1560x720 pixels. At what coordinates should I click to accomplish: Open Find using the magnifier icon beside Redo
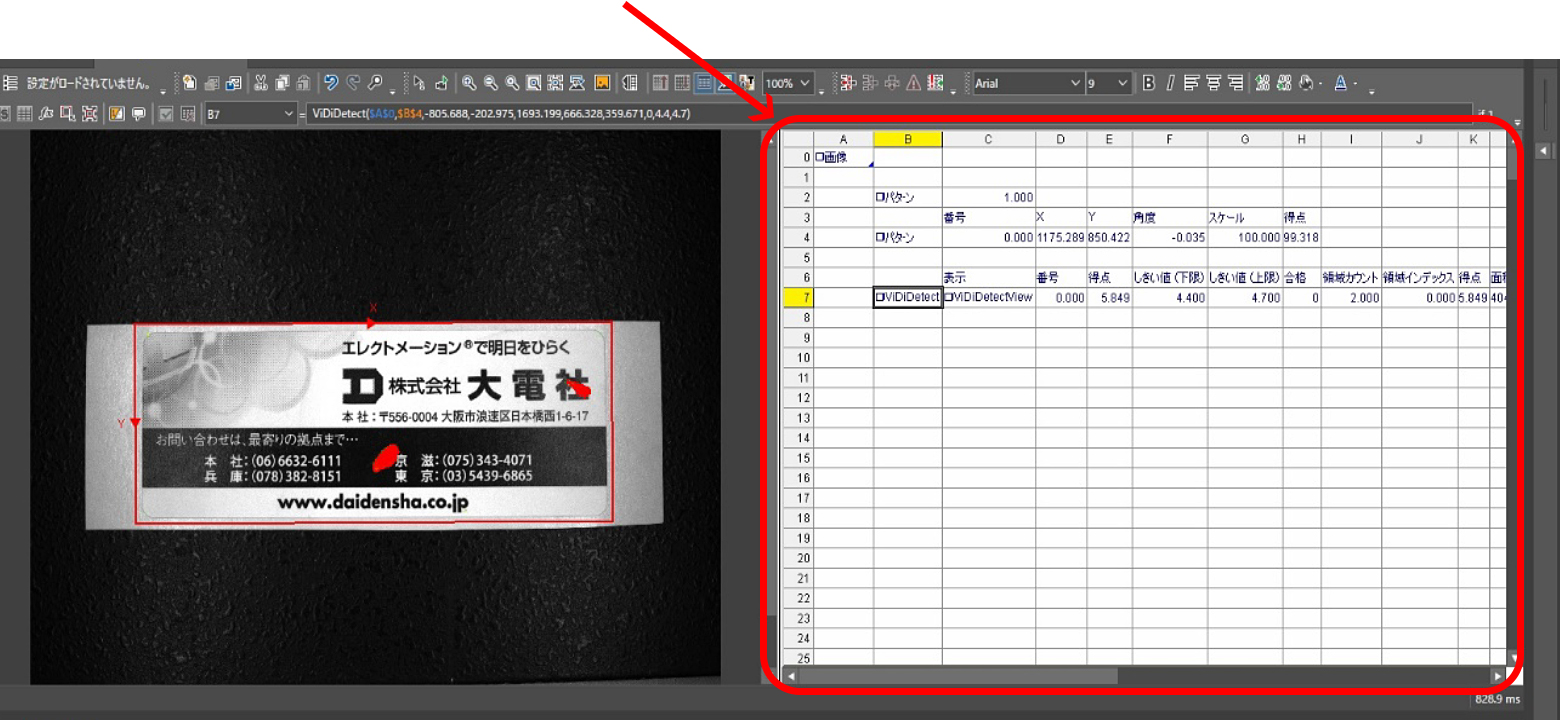click(x=375, y=83)
